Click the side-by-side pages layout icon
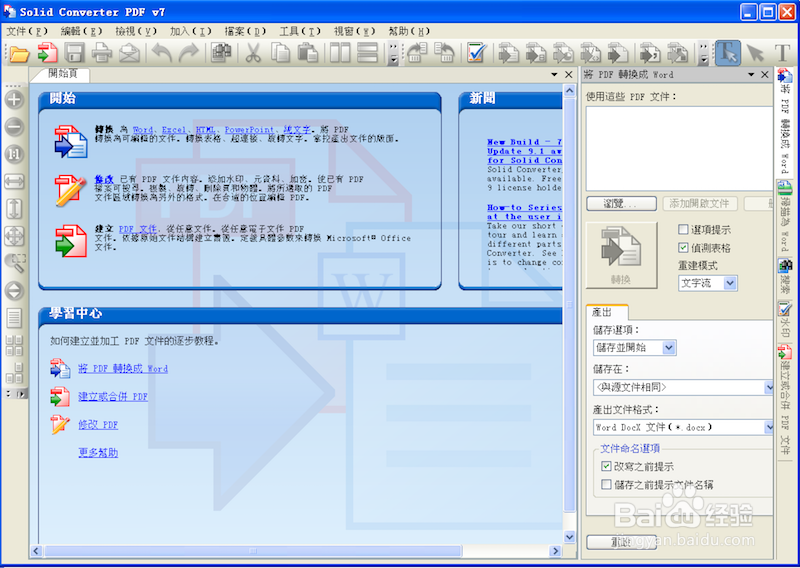Viewport: 800px width, 568px height. click(340, 53)
